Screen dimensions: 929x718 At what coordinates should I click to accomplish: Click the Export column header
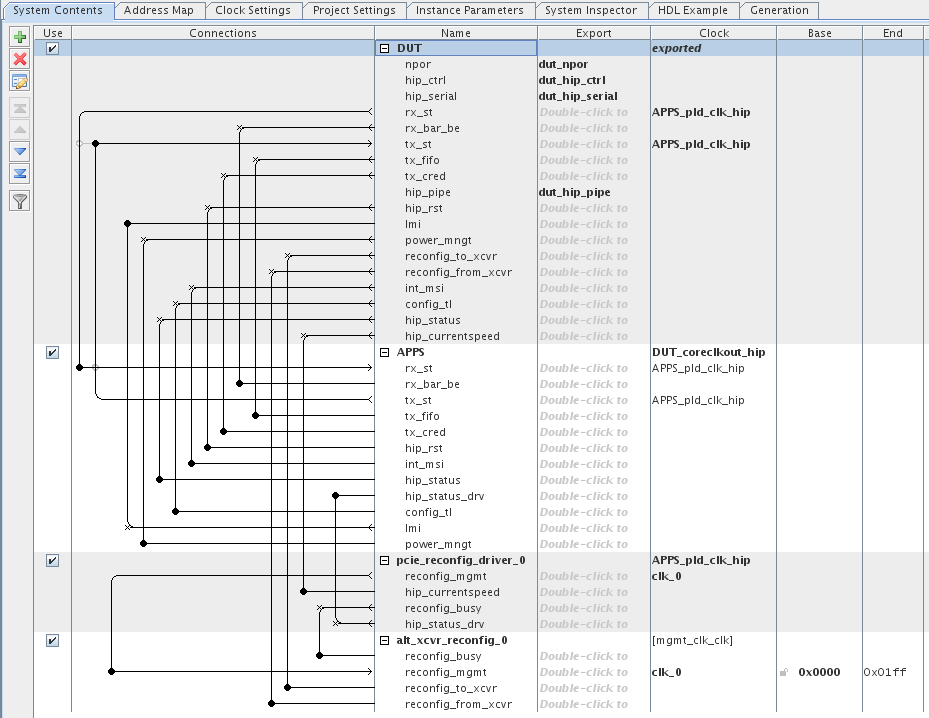(593, 33)
